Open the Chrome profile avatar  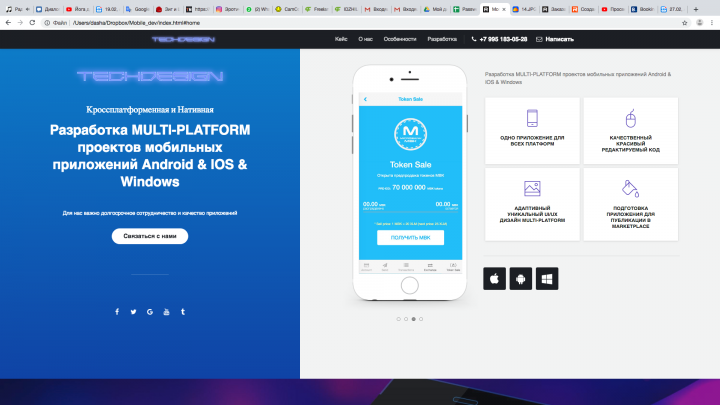(699, 22)
